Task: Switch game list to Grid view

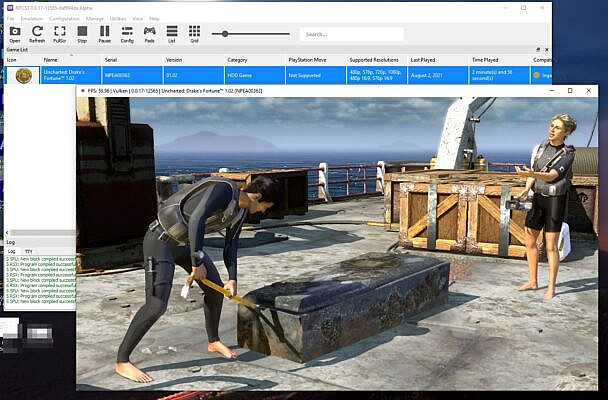Action: pyautogui.click(x=194, y=34)
